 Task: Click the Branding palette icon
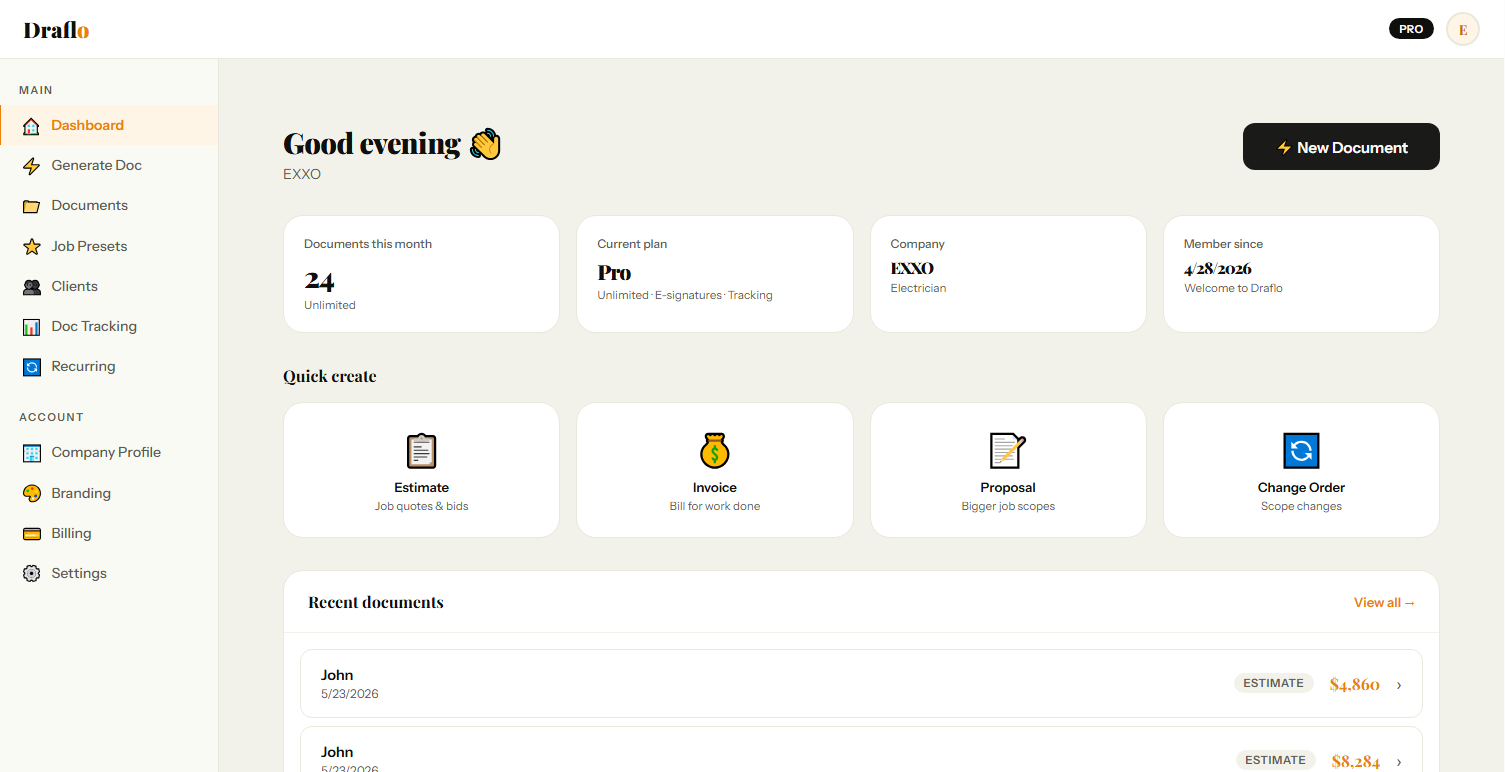(x=31, y=493)
